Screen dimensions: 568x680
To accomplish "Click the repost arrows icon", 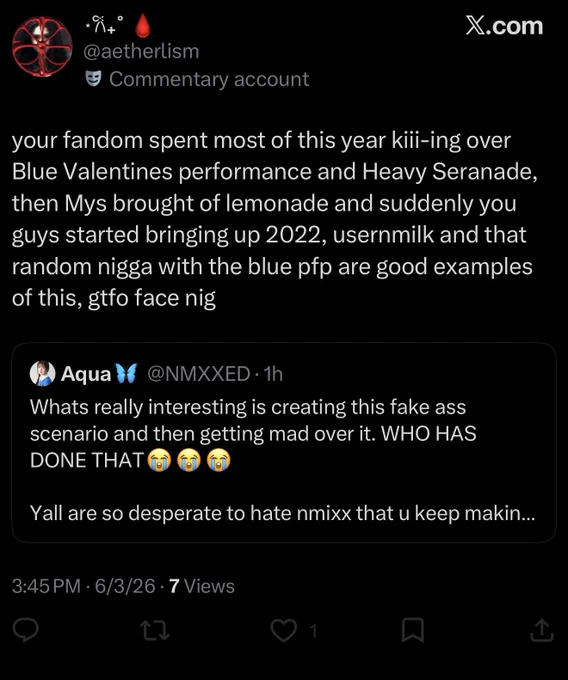I will pyautogui.click(x=154, y=631).
